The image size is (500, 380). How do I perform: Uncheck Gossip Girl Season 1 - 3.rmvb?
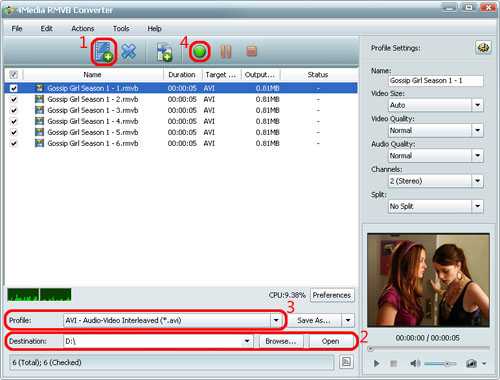click(14, 110)
